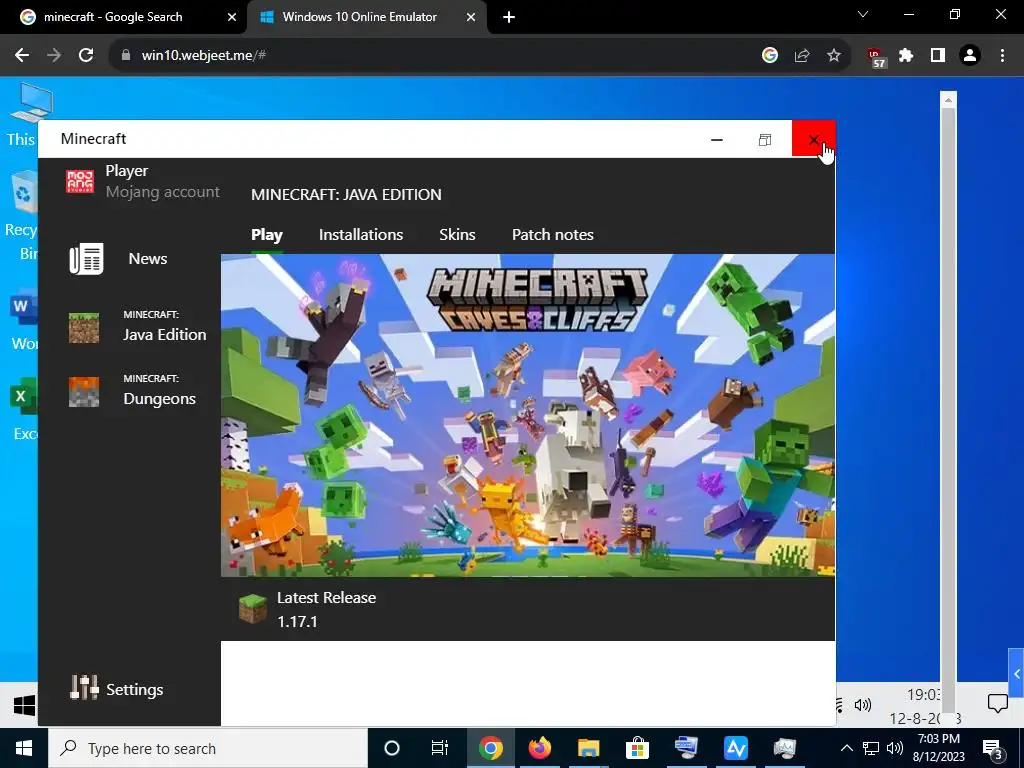Minimize the Minecraft launcher window
Viewport: 1024px width, 768px height.
716,139
